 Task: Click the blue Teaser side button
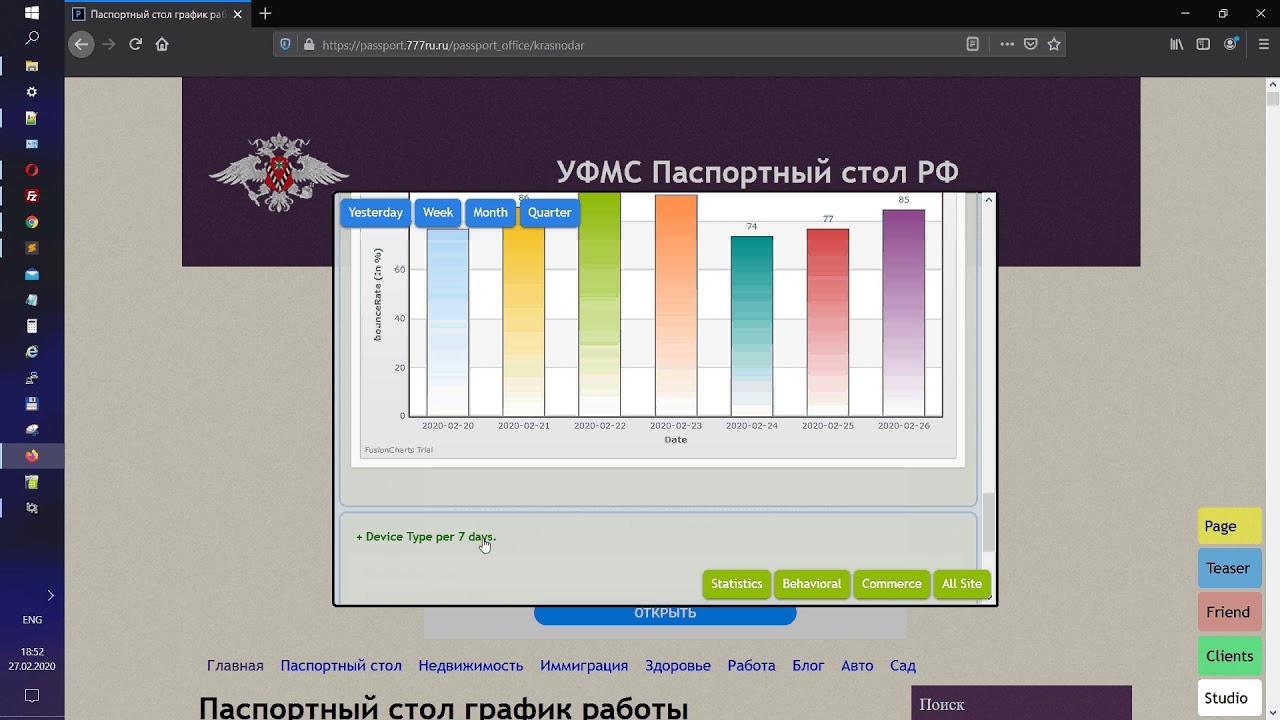1230,568
